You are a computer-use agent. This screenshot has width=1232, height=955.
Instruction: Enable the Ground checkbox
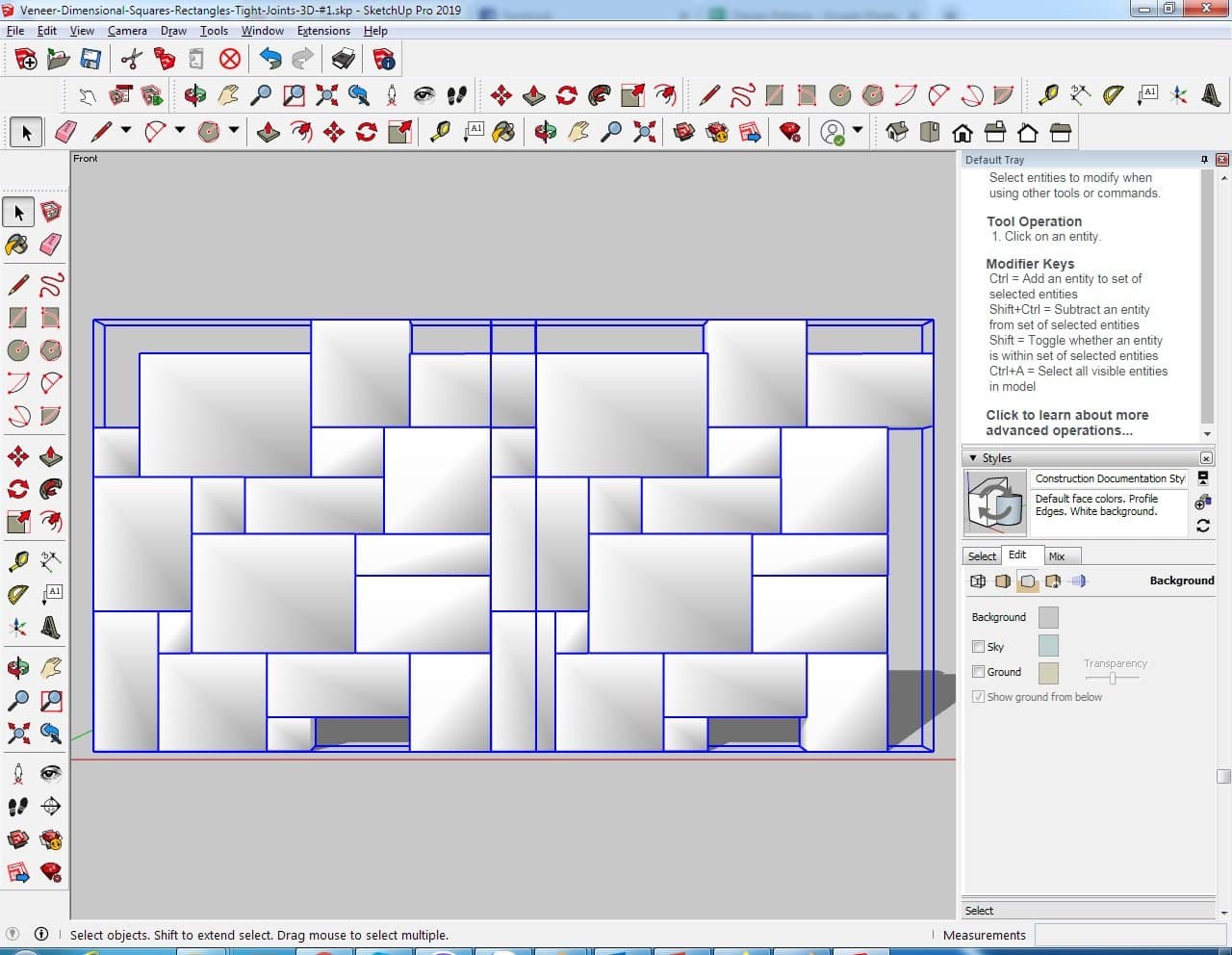coord(978,672)
